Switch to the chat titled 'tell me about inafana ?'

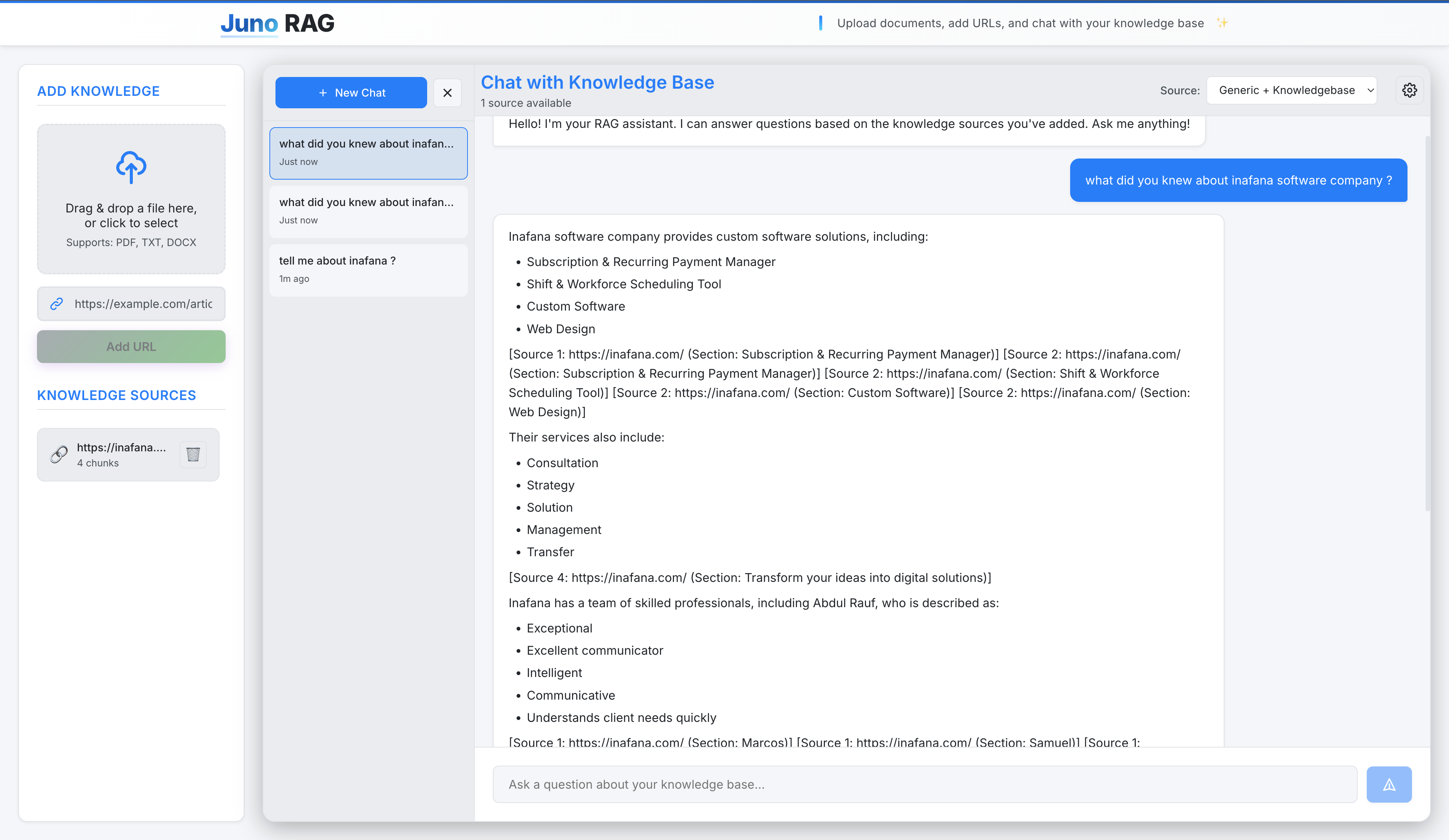[368, 269]
